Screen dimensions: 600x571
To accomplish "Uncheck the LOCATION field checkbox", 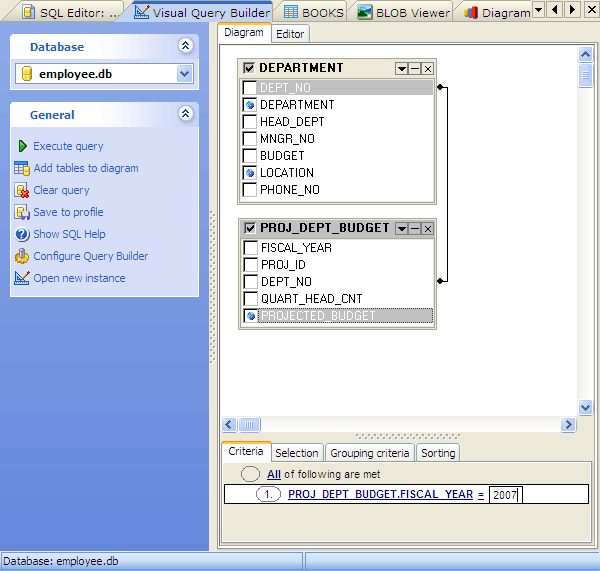I will coord(249,173).
